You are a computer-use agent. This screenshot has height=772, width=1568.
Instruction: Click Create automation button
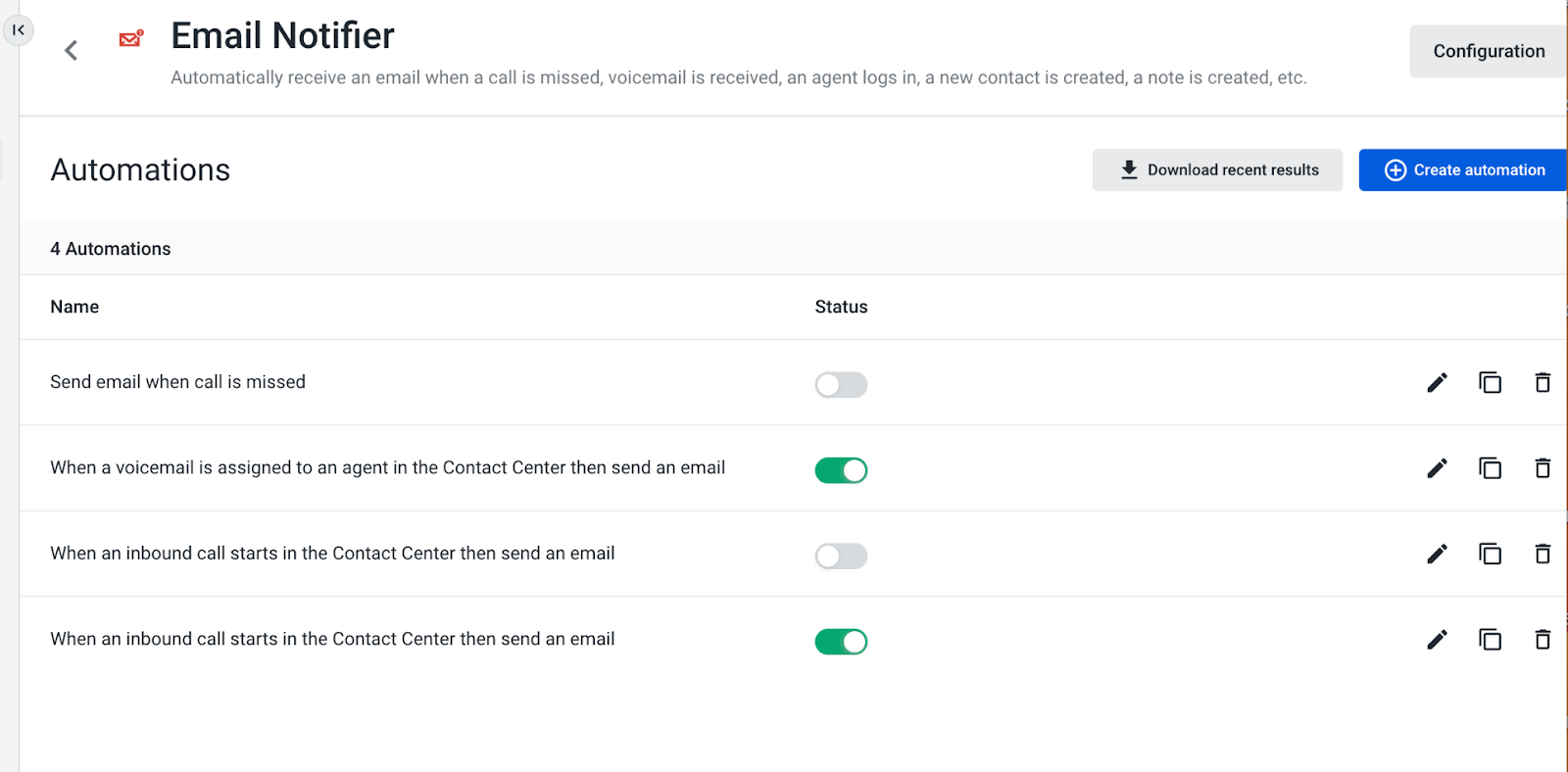tap(1464, 170)
